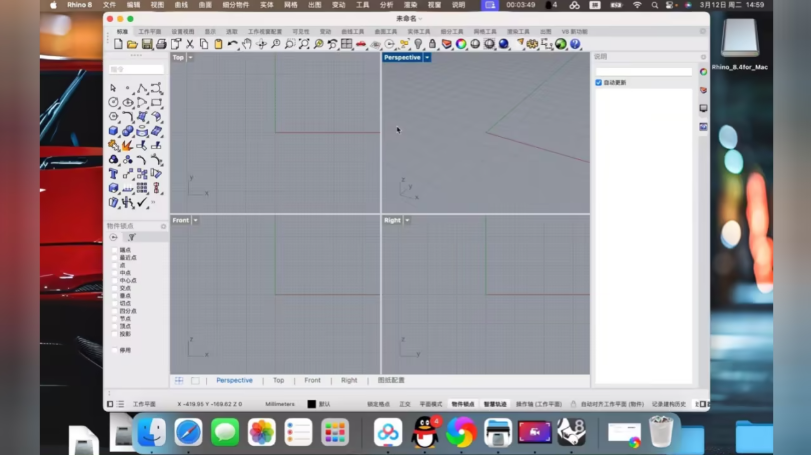Select the Circle tool in the left palette
The height and width of the screenshot is (455, 811).
click(x=113, y=102)
